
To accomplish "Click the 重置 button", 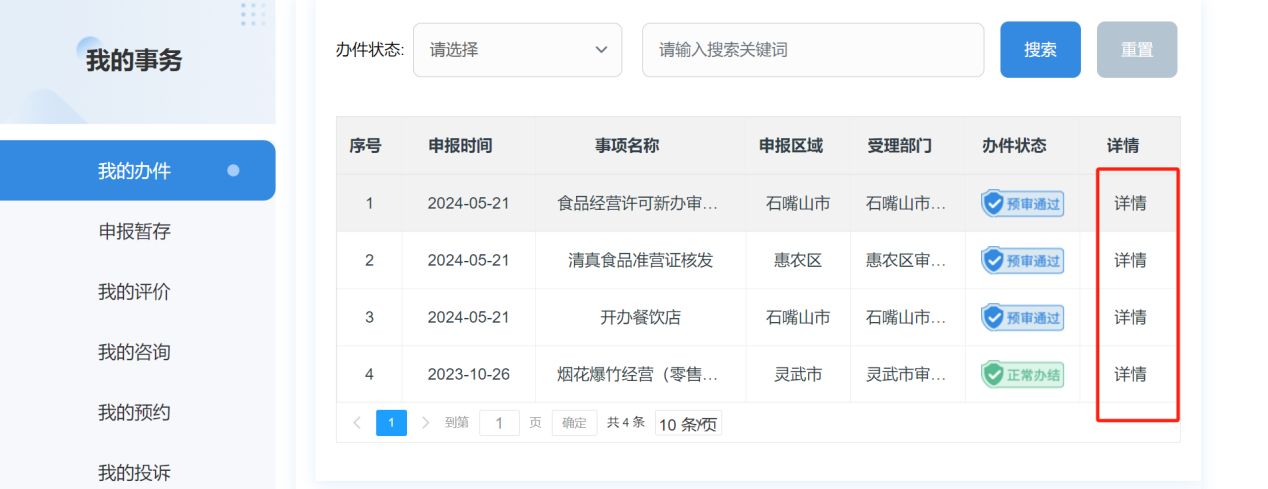I will point(1136,50).
